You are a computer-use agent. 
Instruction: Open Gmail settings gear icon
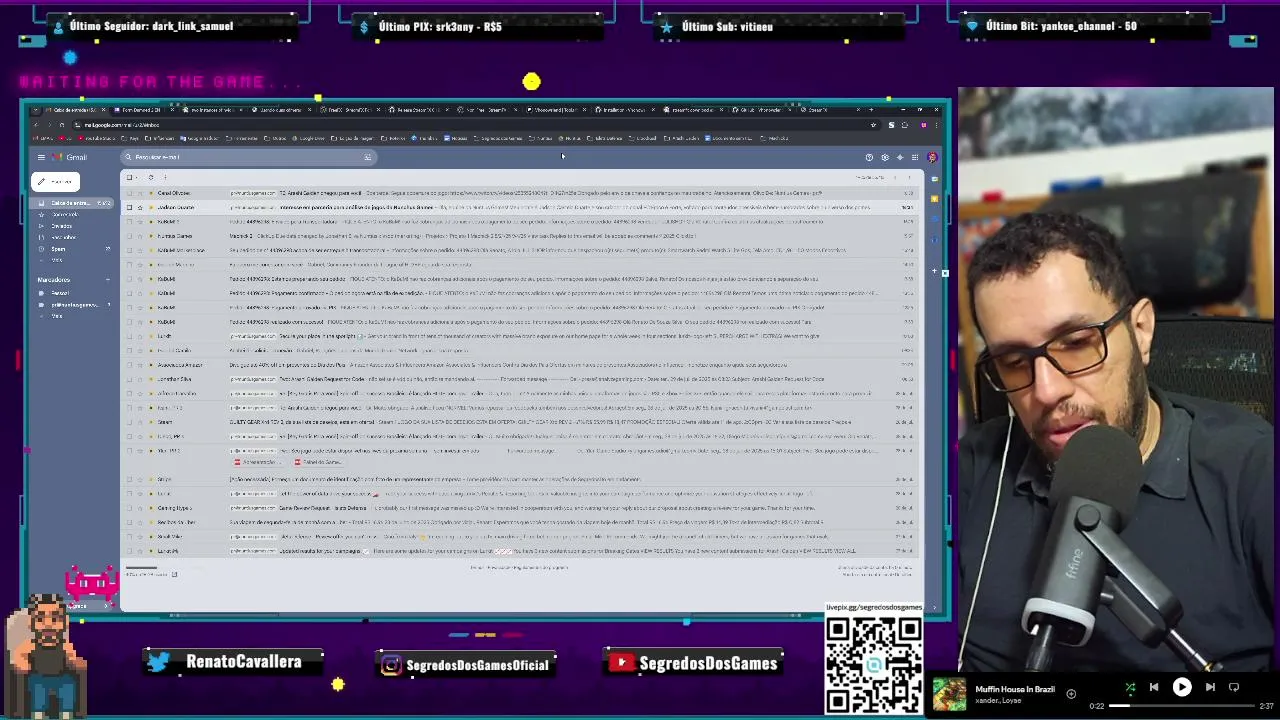tap(884, 157)
